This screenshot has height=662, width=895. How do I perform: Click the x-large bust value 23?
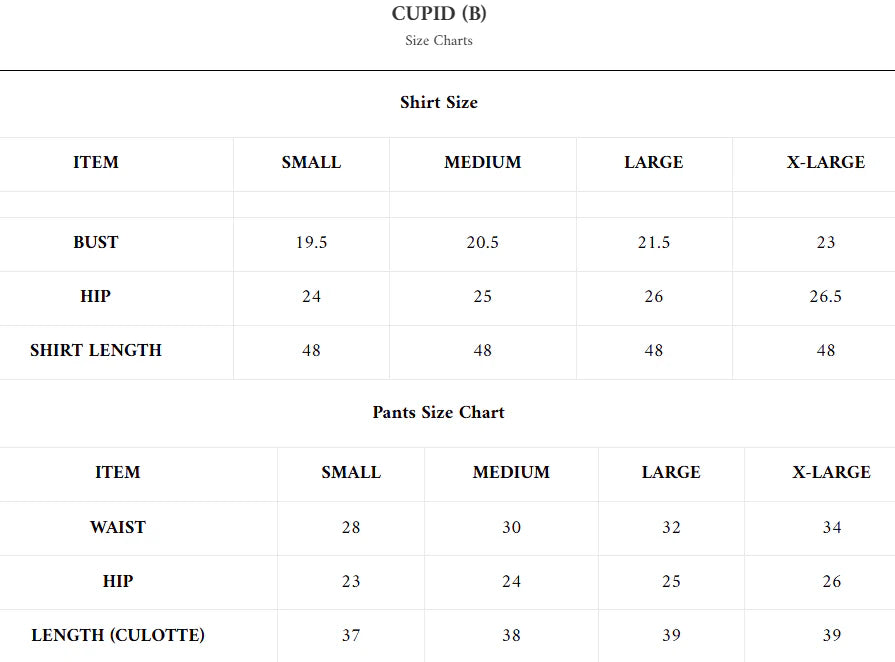[x=825, y=242]
